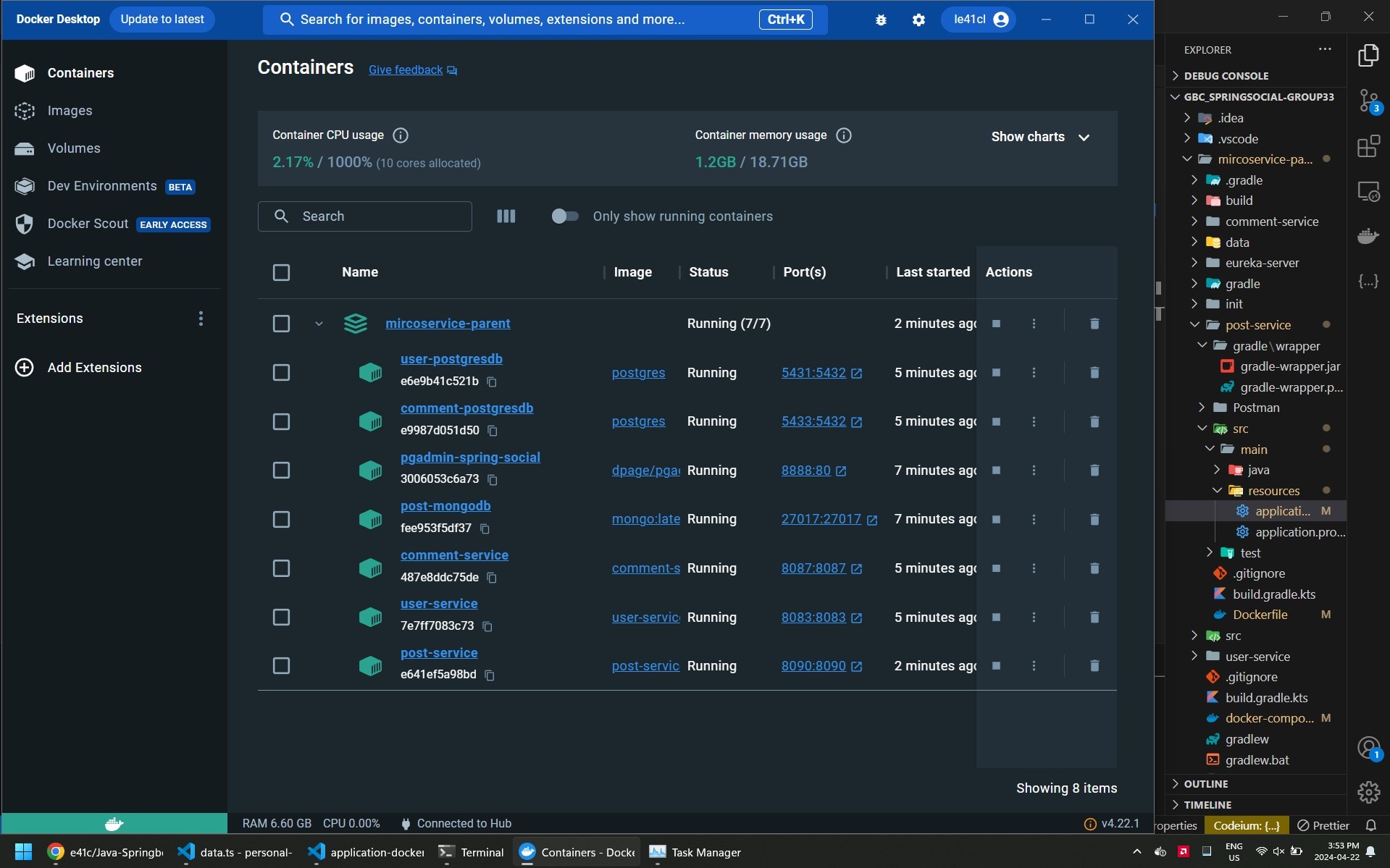Select comment-service row checkbox
This screenshot has height=868, width=1390.
(281, 568)
